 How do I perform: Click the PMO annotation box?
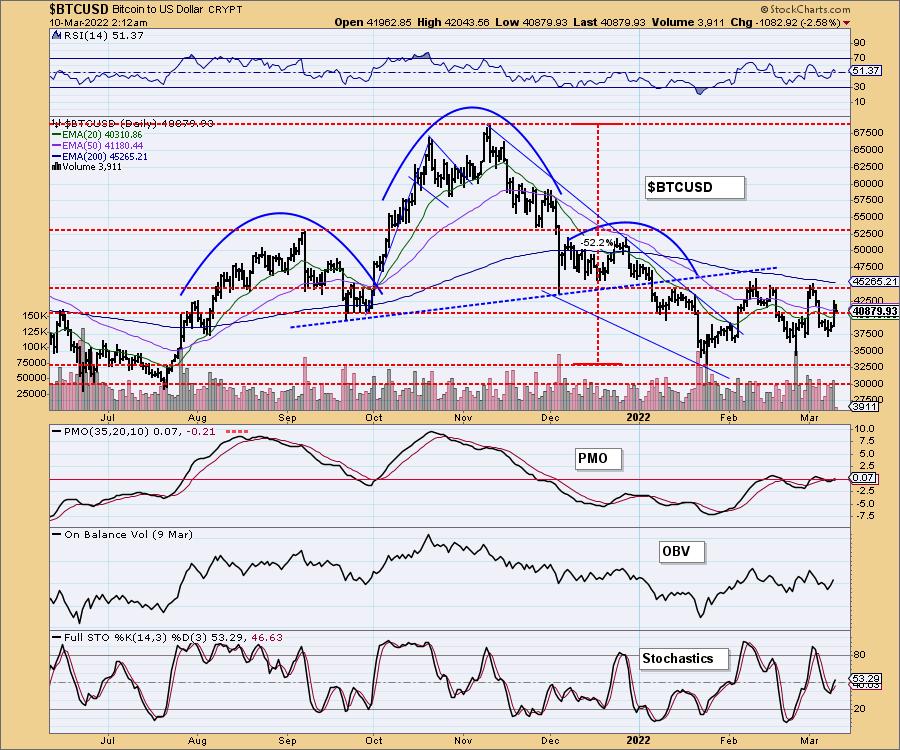point(598,458)
